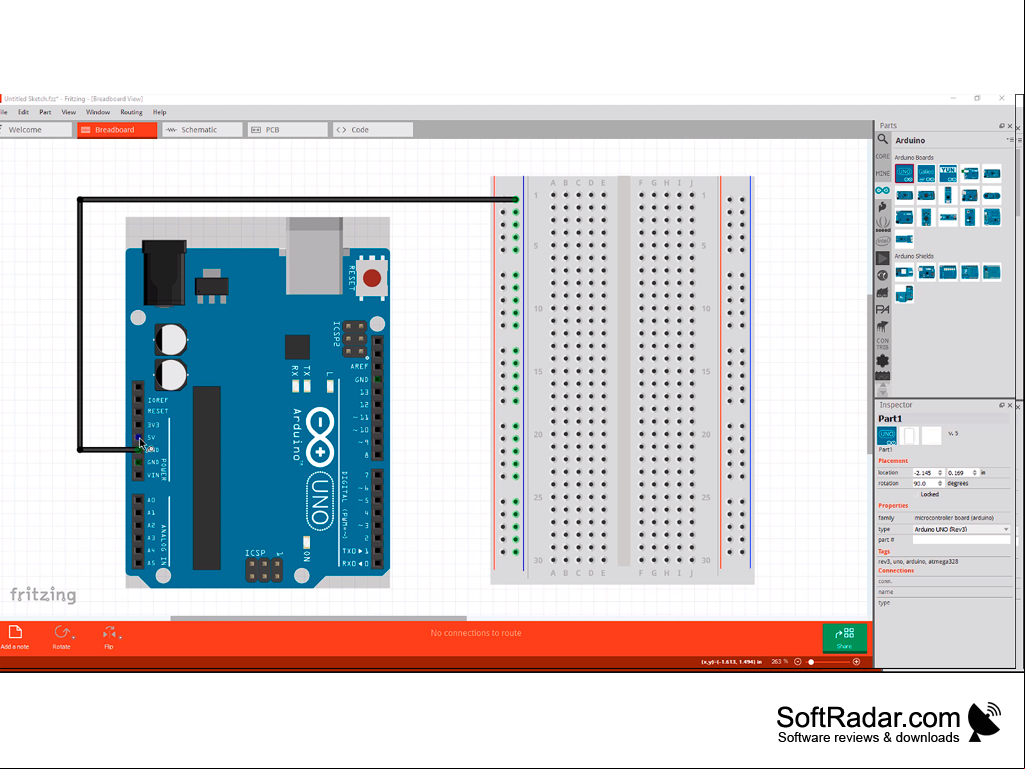Click the 'Arduino Shields' section heading

[x=914, y=256]
